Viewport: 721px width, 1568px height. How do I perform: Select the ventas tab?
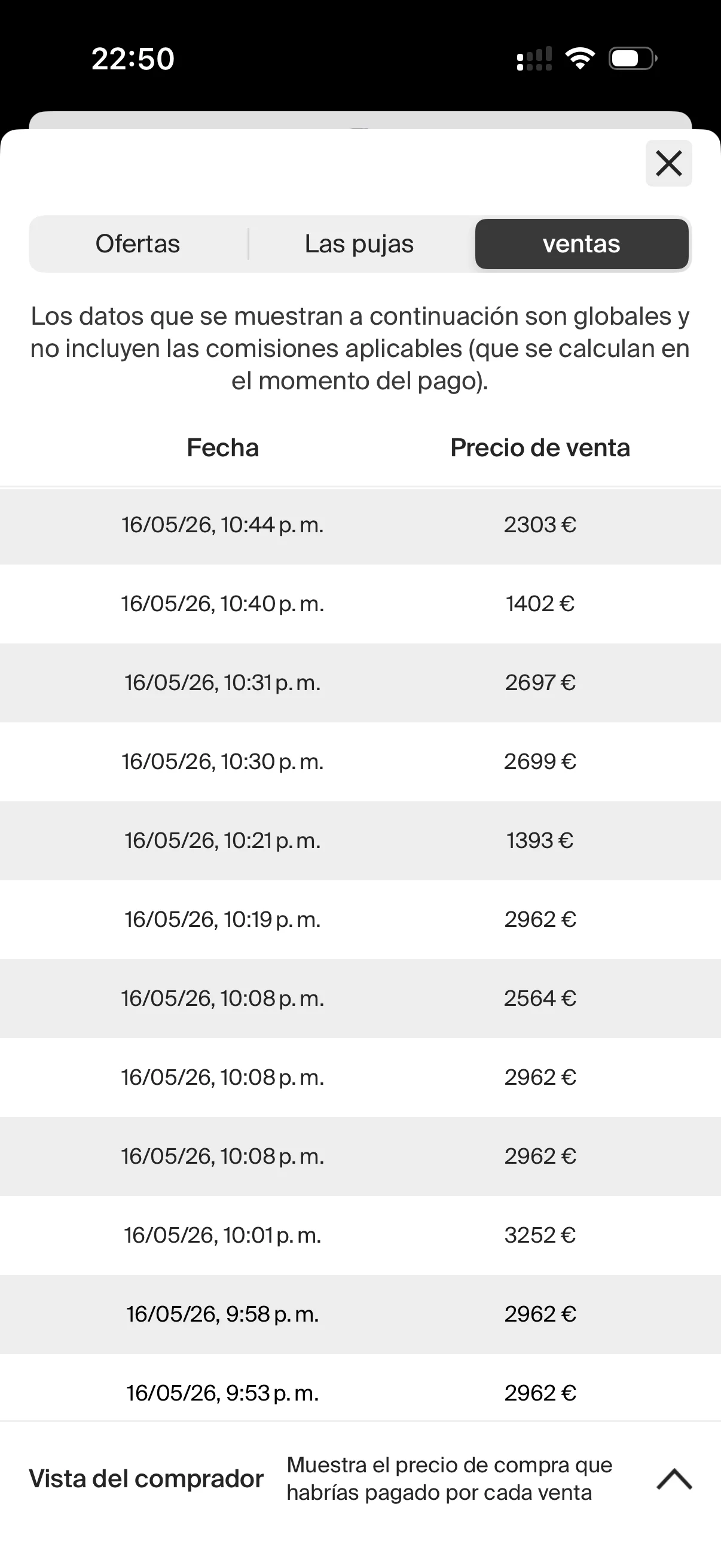point(582,244)
